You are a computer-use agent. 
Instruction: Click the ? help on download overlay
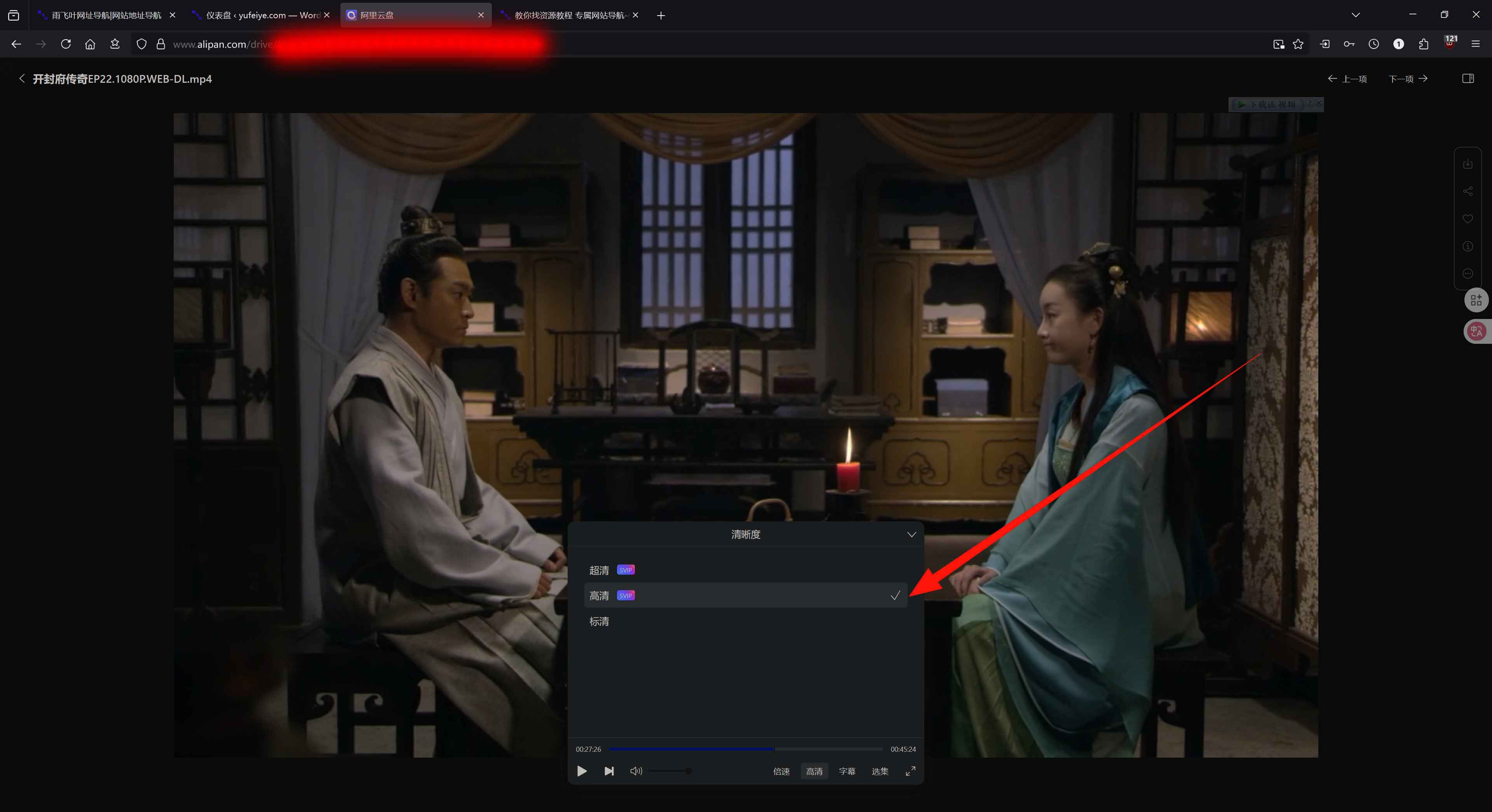(1309, 103)
